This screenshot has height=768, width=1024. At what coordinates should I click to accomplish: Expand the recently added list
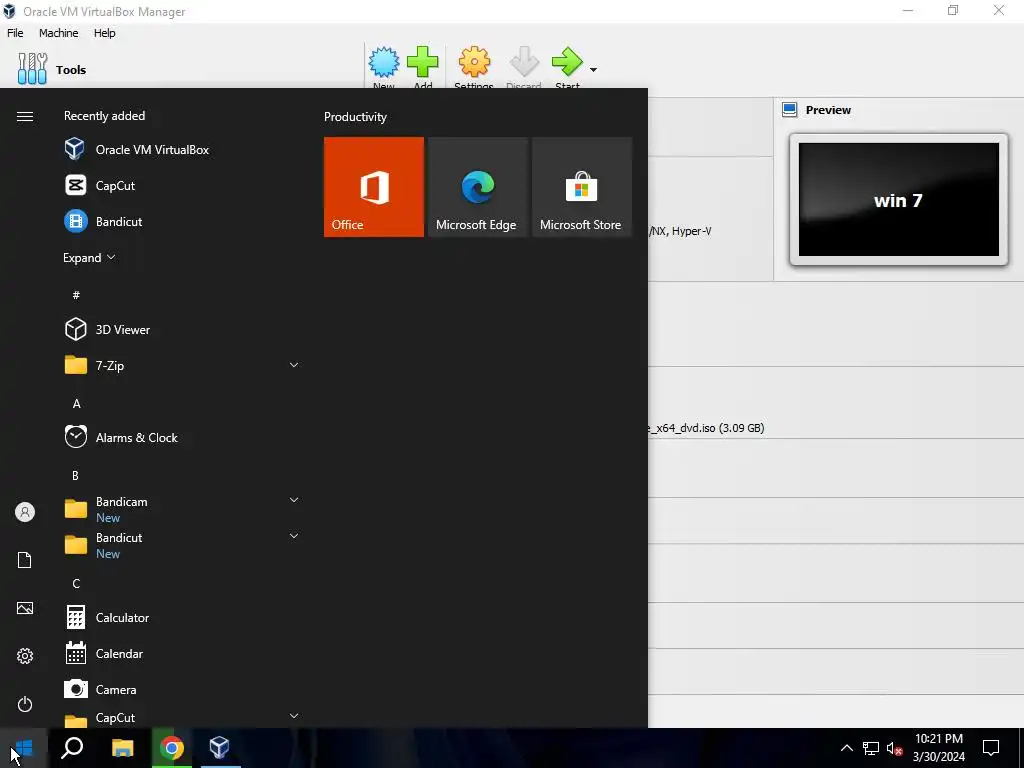tap(89, 257)
